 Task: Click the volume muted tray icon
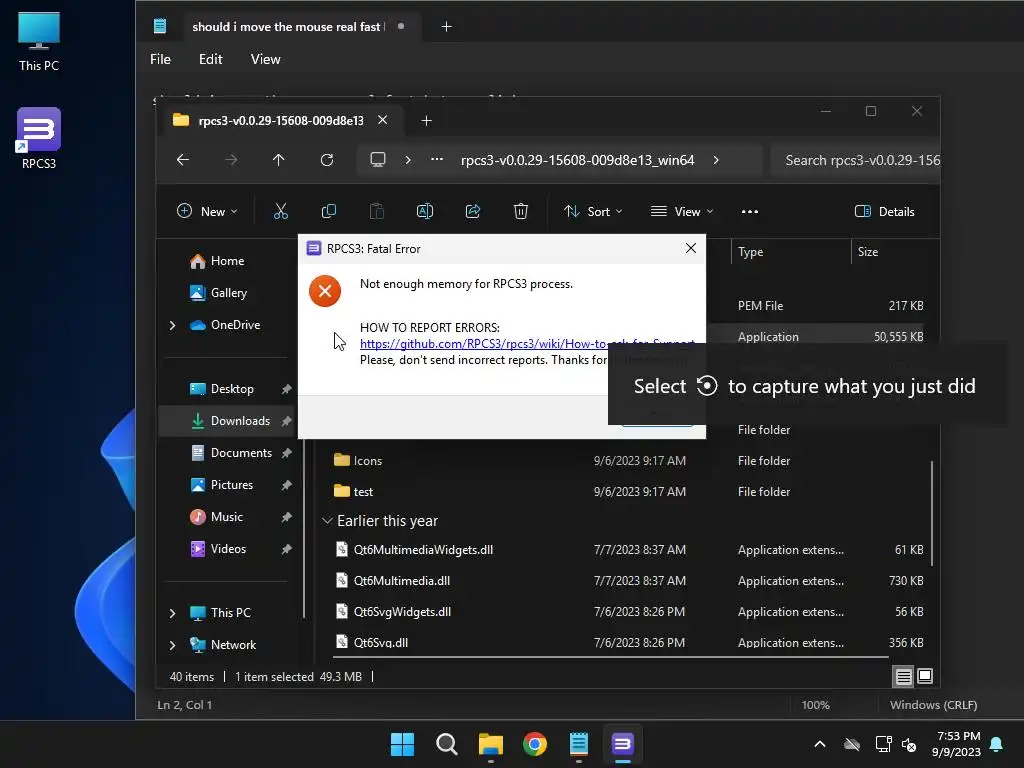[x=909, y=744]
